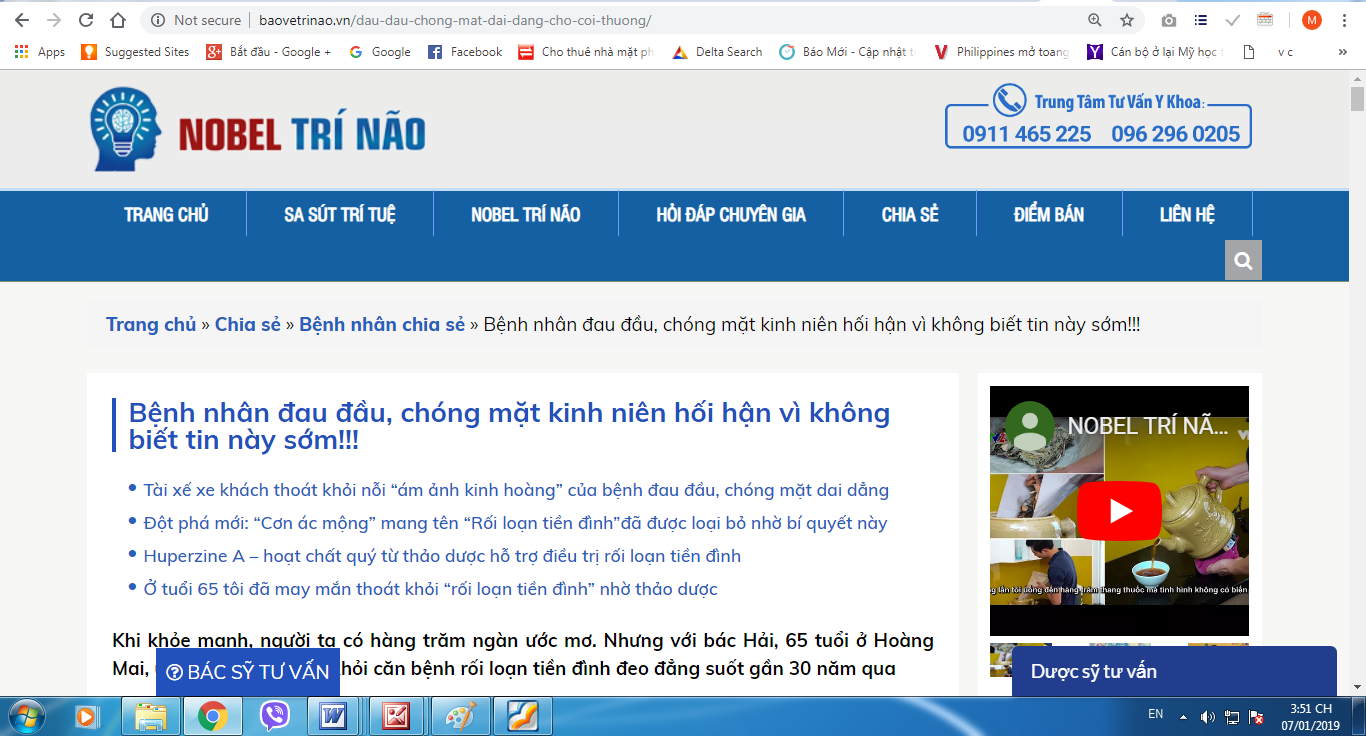Click the browser reload button
The height and width of the screenshot is (740, 1366).
(86, 20)
